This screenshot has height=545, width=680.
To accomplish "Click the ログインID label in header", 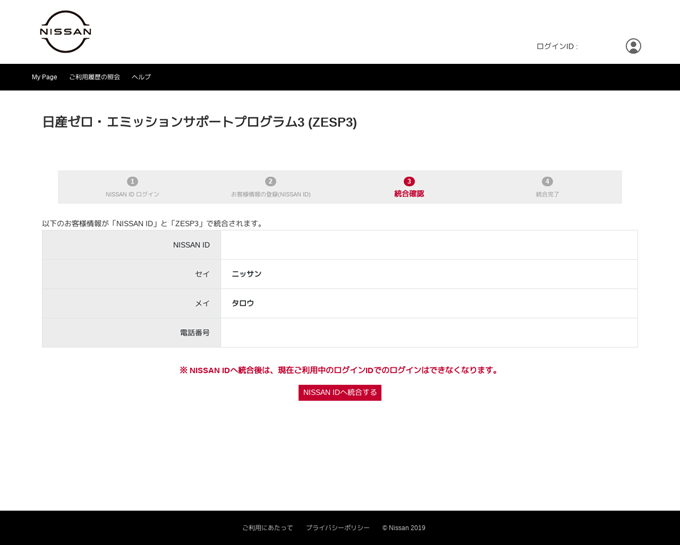I will tap(556, 46).
